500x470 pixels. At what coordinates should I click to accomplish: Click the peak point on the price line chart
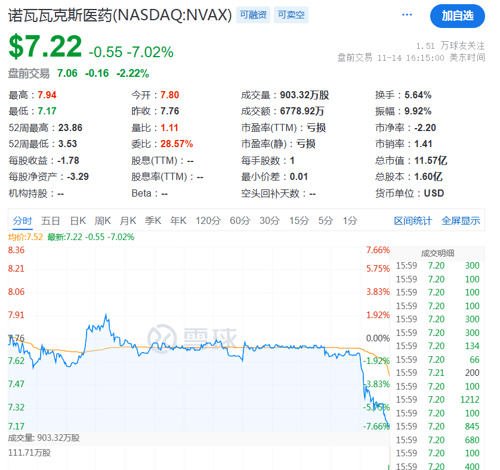pos(106,314)
